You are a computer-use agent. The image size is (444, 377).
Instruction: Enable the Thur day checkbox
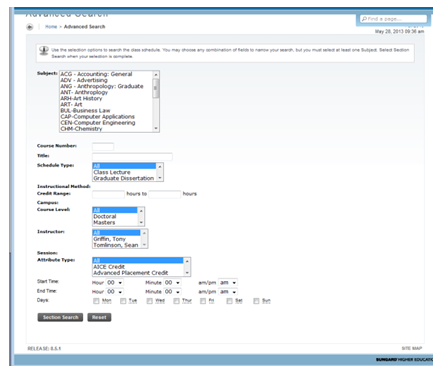(176, 301)
